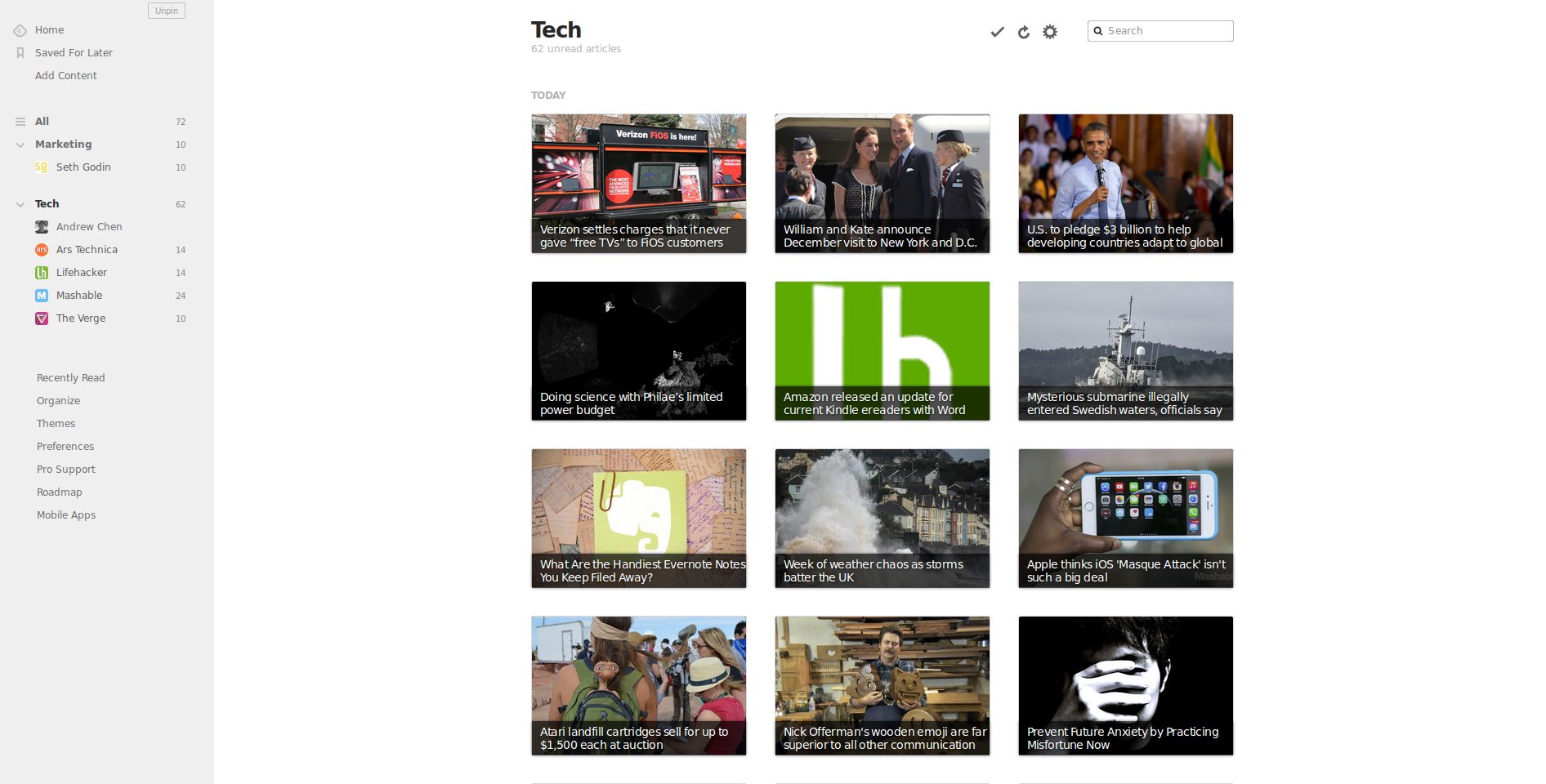The image size is (1546, 784).
Task: Open Themes from the sidebar
Action: click(x=56, y=423)
